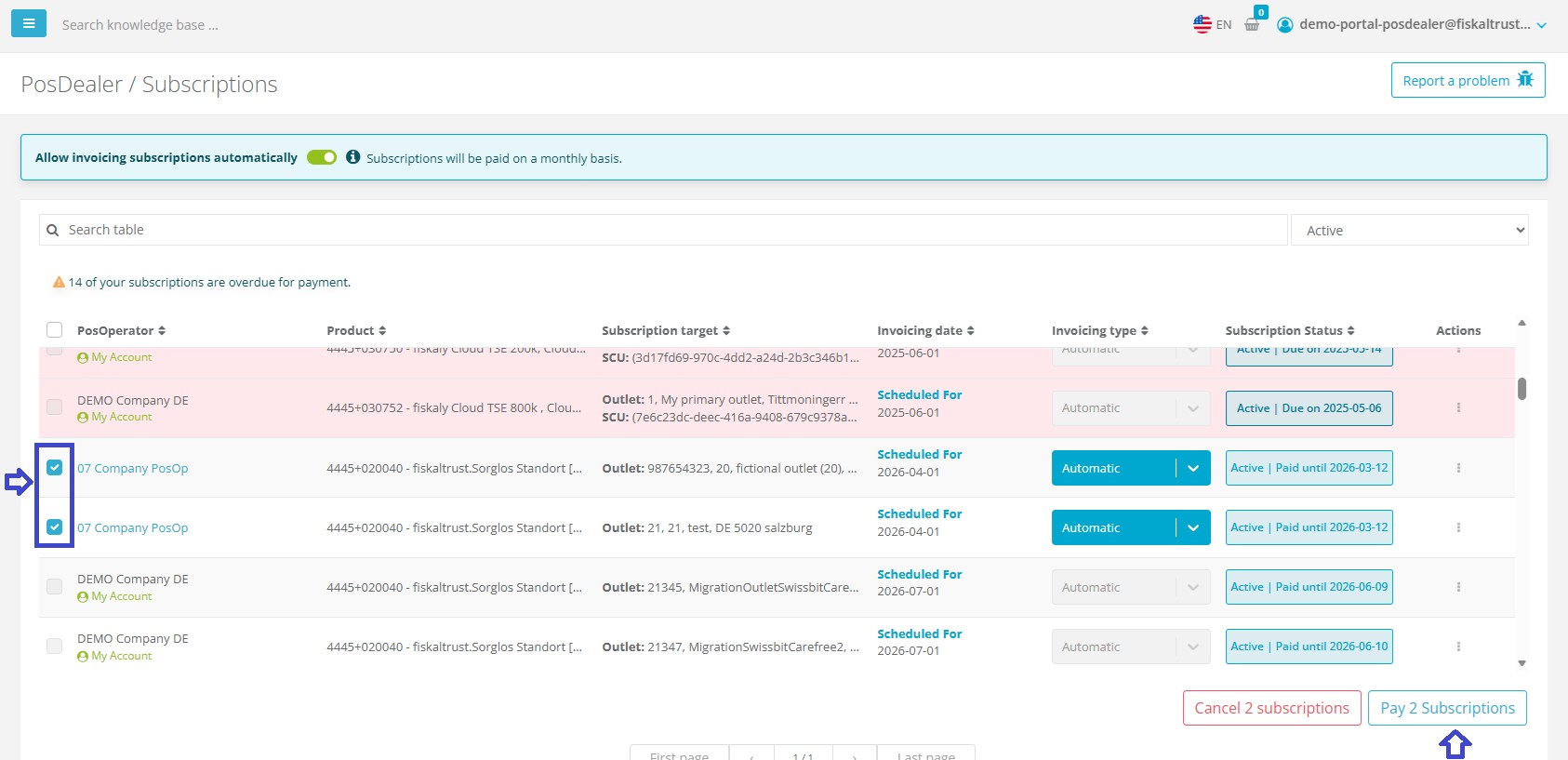
Task: Open the shopping basket icon
Action: (x=1253, y=24)
